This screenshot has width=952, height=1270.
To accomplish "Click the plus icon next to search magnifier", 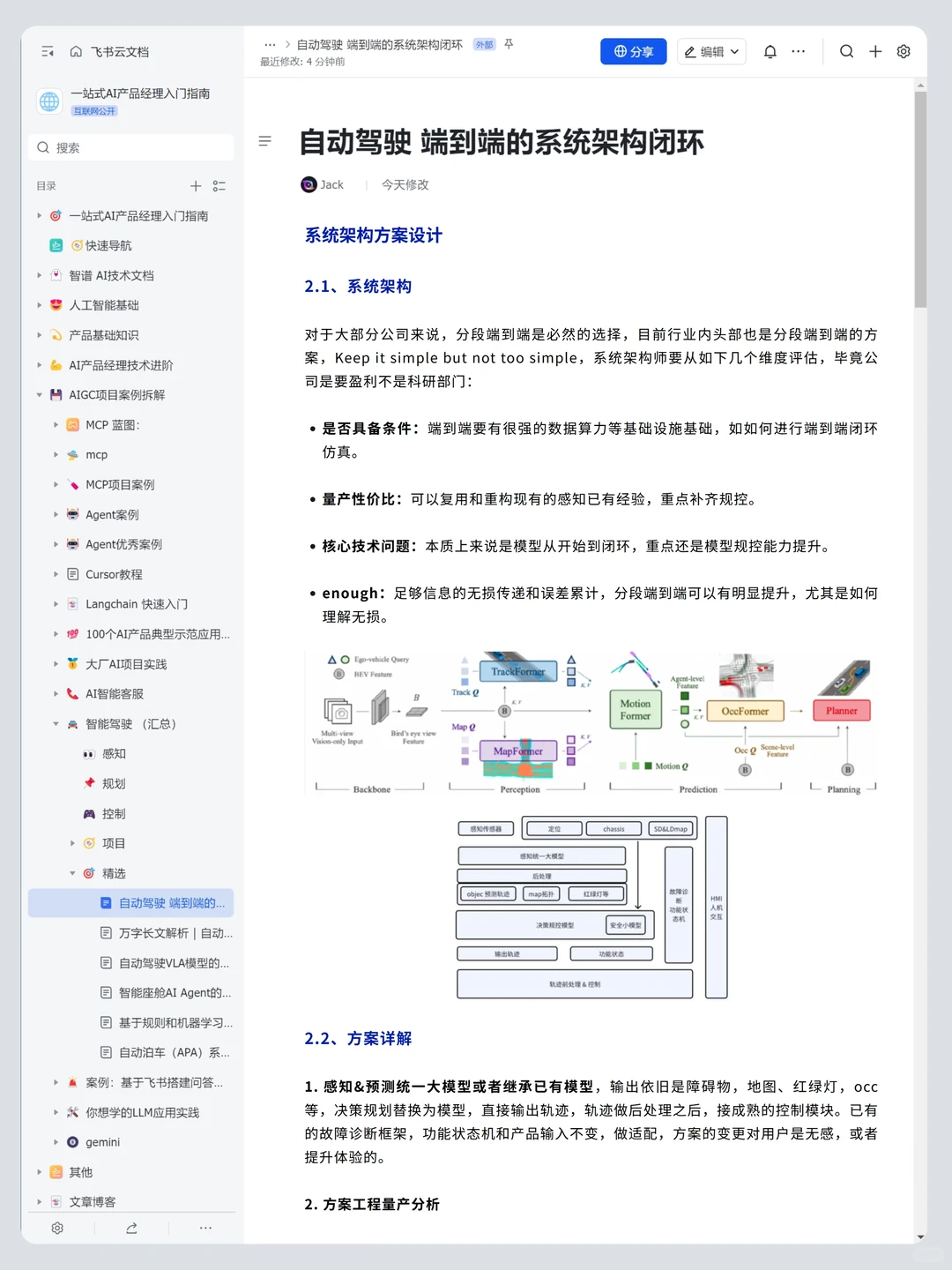I will coord(875,51).
